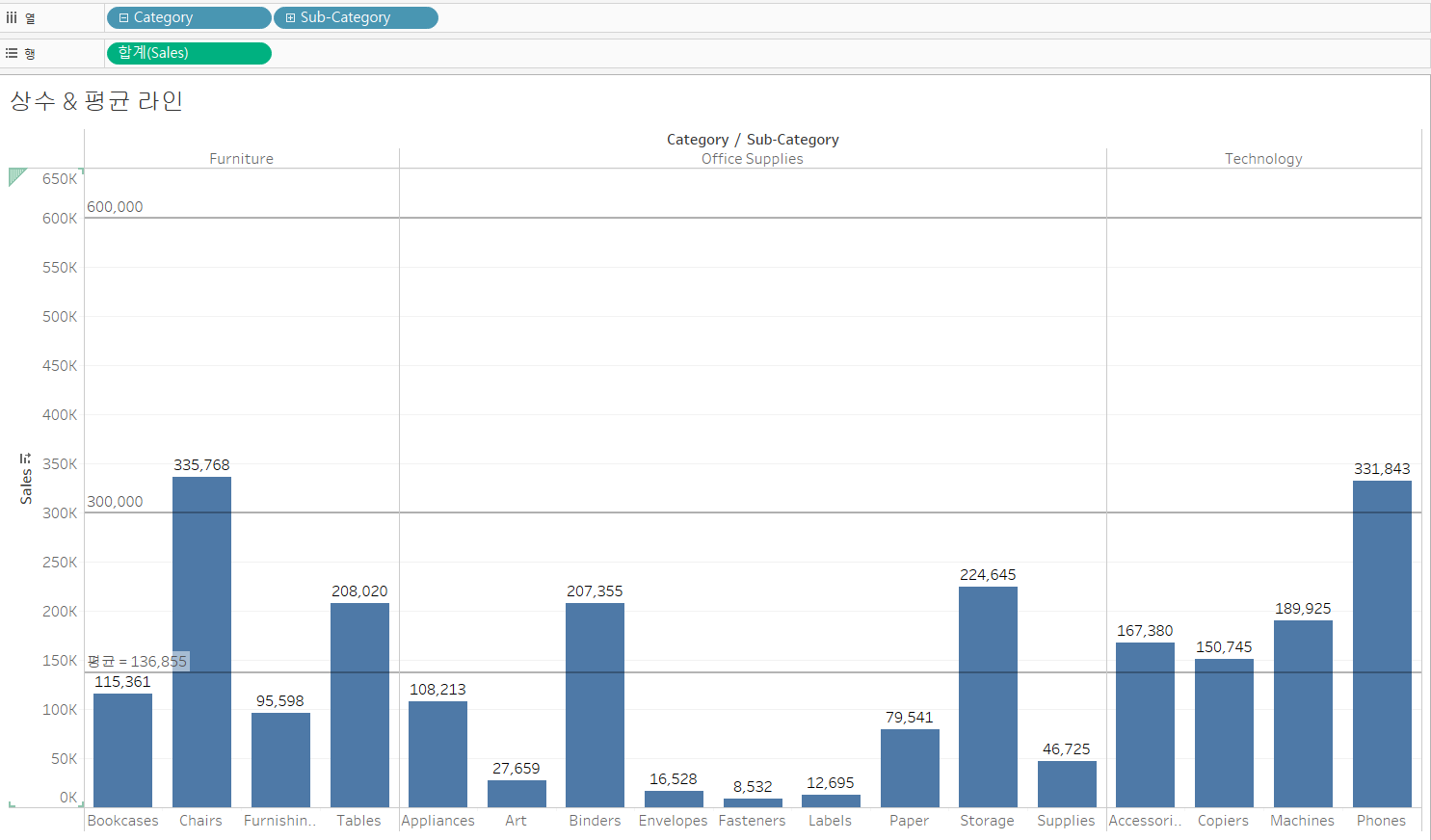Click the Category / Sub-Category header label
1431x840 pixels.
click(x=753, y=140)
